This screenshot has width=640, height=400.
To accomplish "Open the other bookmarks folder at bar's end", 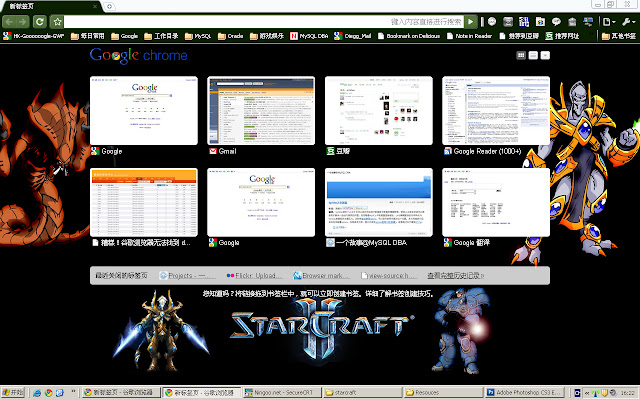I will click(619, 36).
